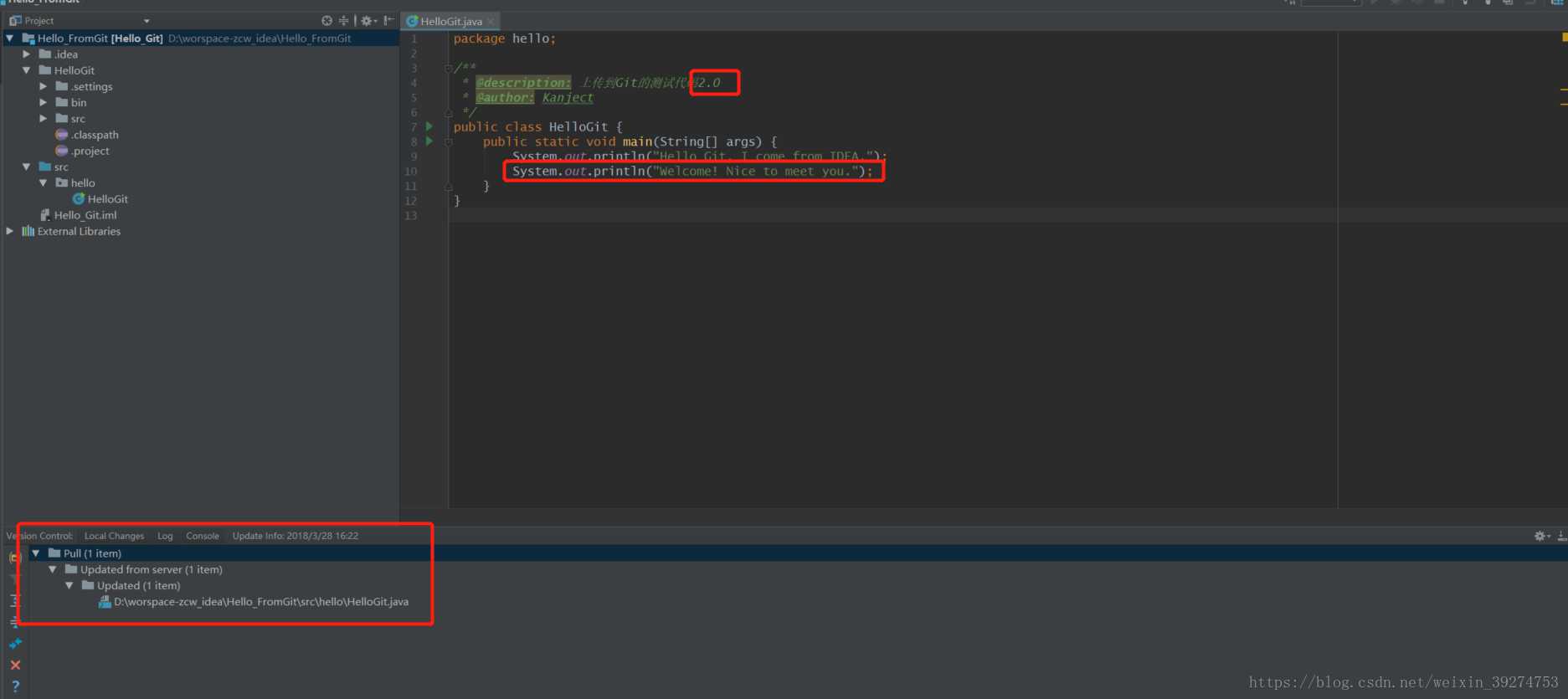Image resolution: width=1568 pixels, height=699 pixels.
Task: Collapse top-level blue src folder
Action: pos(27,167)
